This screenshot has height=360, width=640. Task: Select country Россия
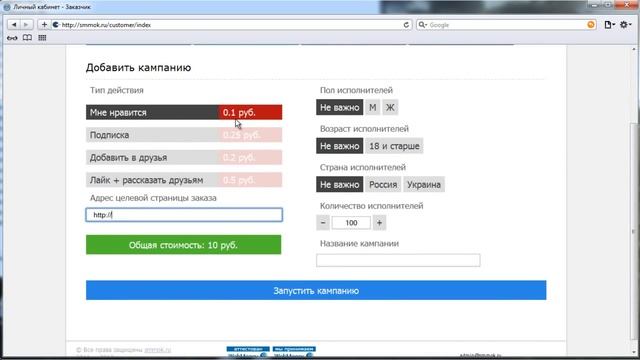[383, 184]
